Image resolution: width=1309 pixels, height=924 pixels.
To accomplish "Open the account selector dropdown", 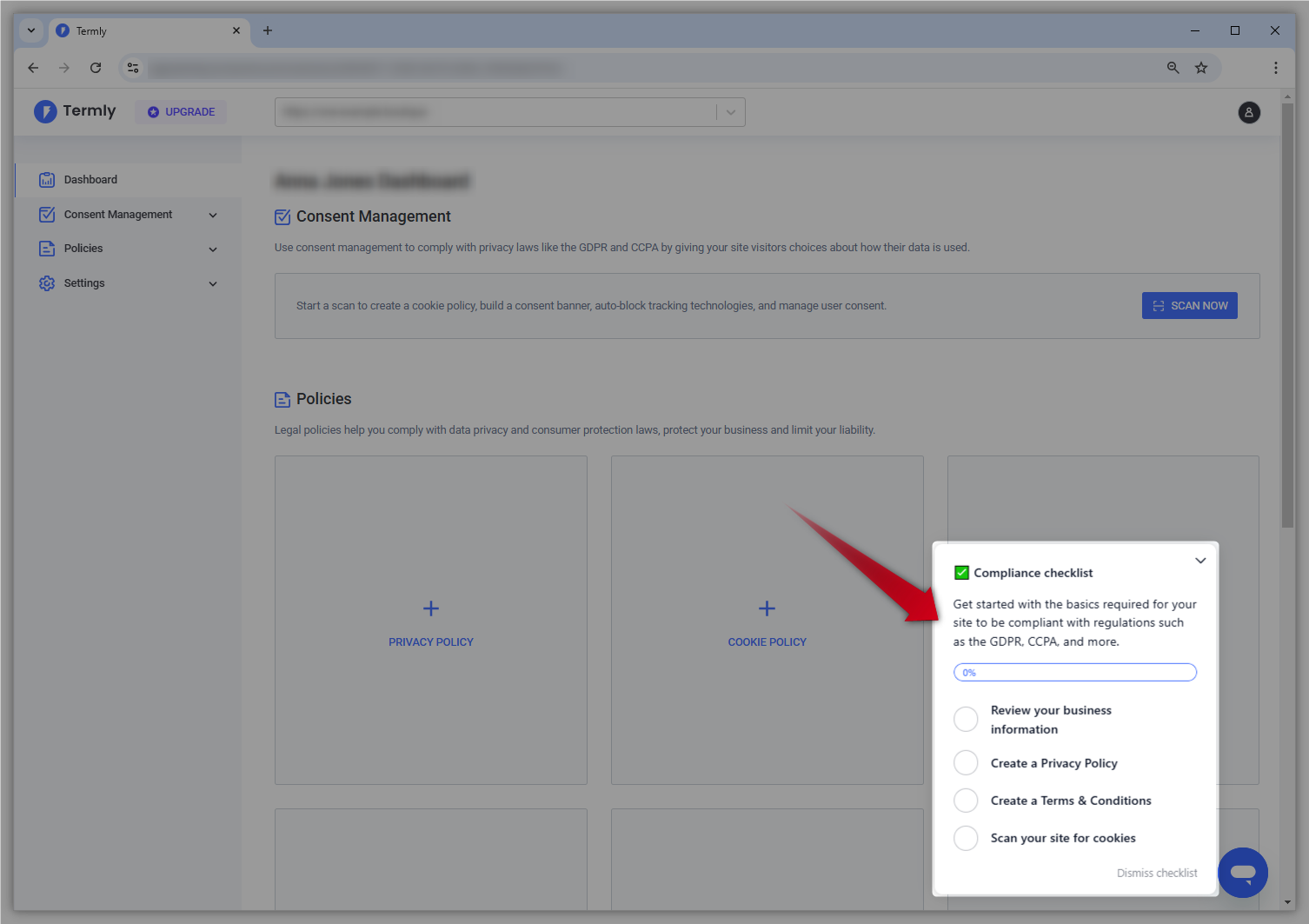I will pyautogui.click(x=731, y=112).
